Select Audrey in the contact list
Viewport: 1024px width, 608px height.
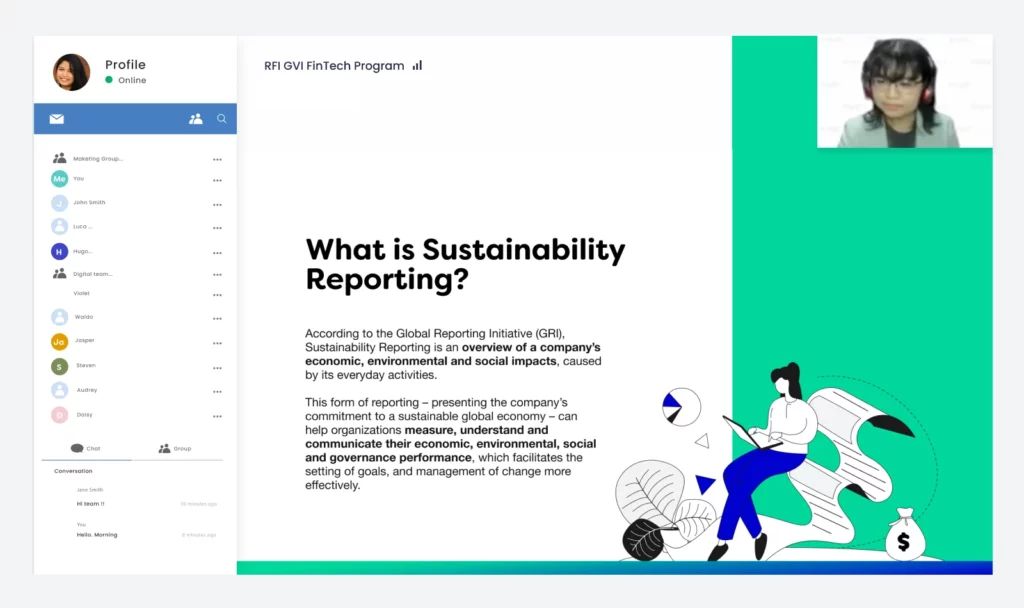coord(86,390)
